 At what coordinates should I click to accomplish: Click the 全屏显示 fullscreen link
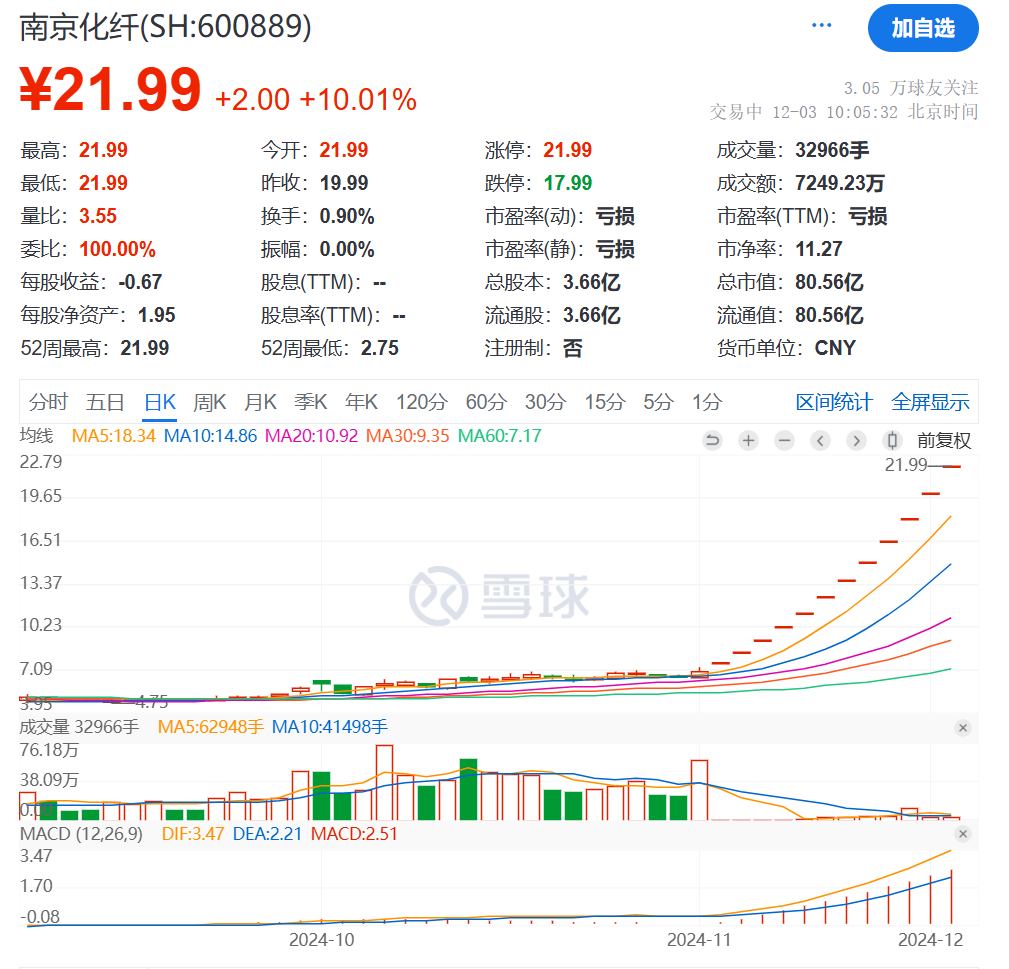click(x=930, y=402)
